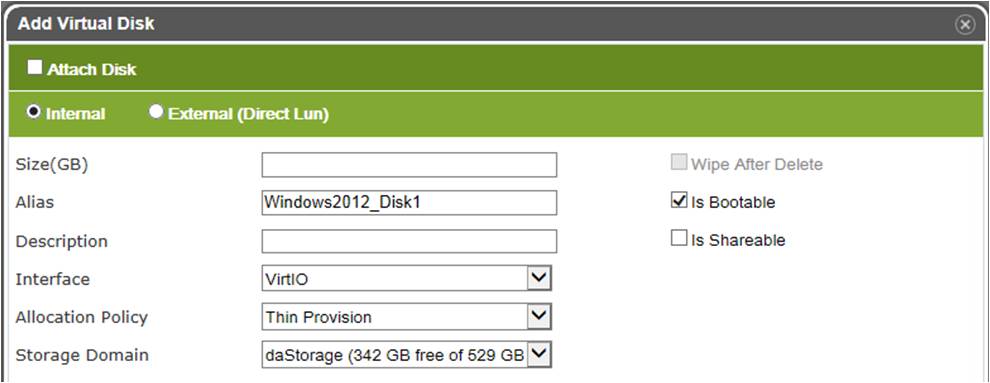Tick the Is Shareable checkbox

[679, 239]
